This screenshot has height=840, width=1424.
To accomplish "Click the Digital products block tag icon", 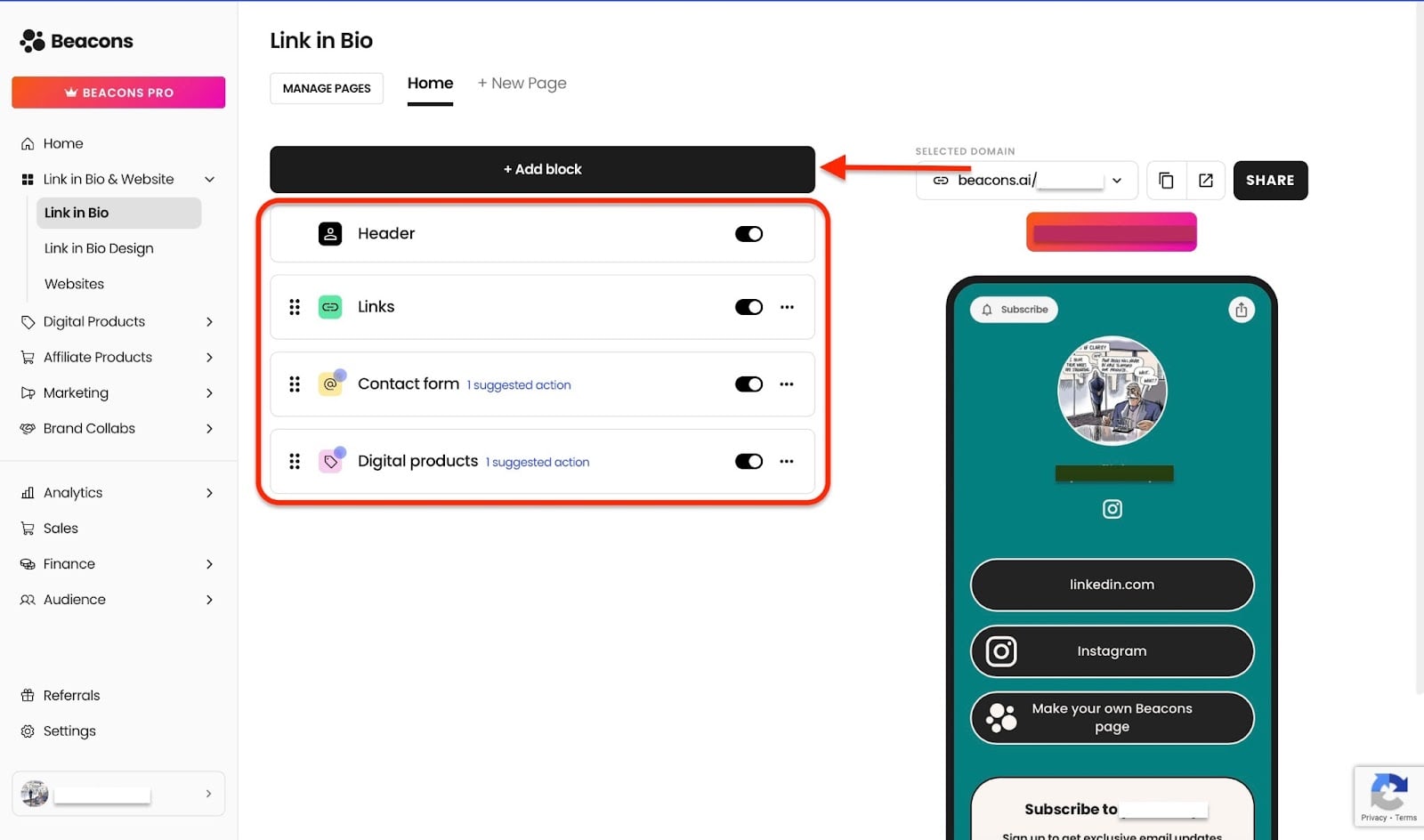I will [330, 461].
